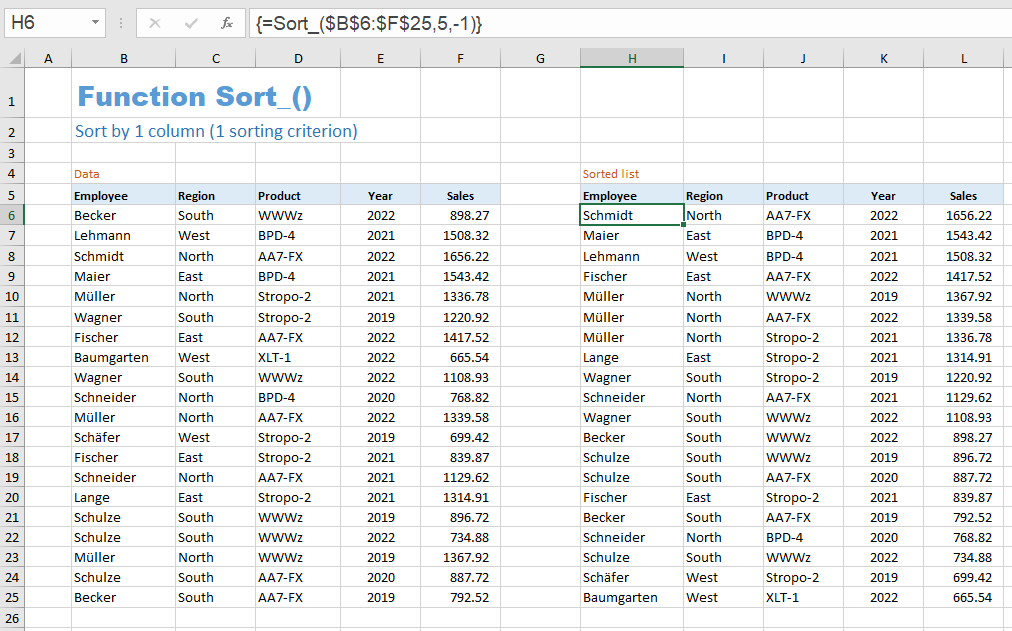Viewport: 1012px width, 631px height.
Task: Click the 'Year' header in column E
Action: point(380,196)
